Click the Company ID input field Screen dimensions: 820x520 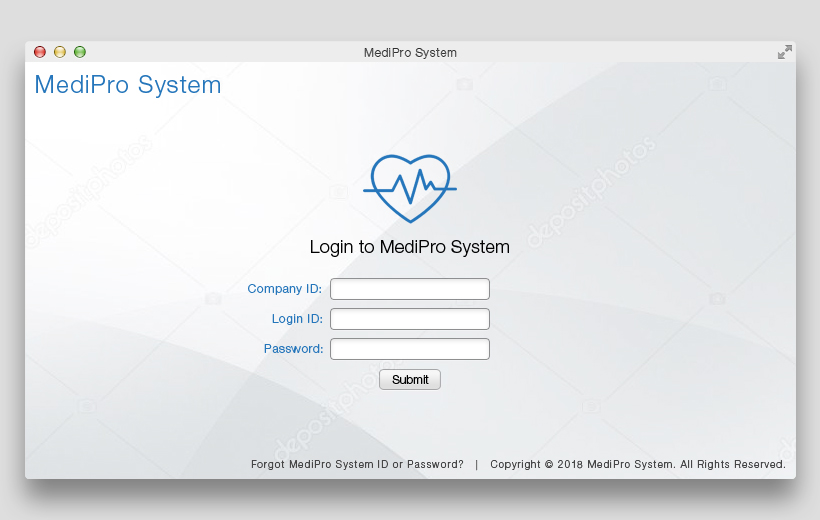[x=409, y=289]
